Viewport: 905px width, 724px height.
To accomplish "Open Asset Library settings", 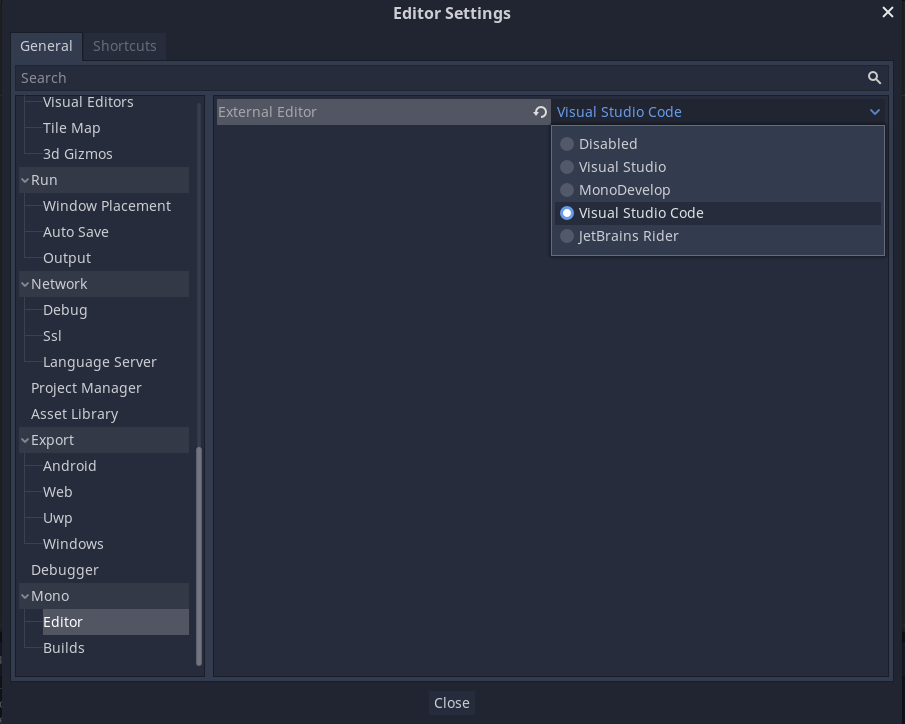I will 74,414.
